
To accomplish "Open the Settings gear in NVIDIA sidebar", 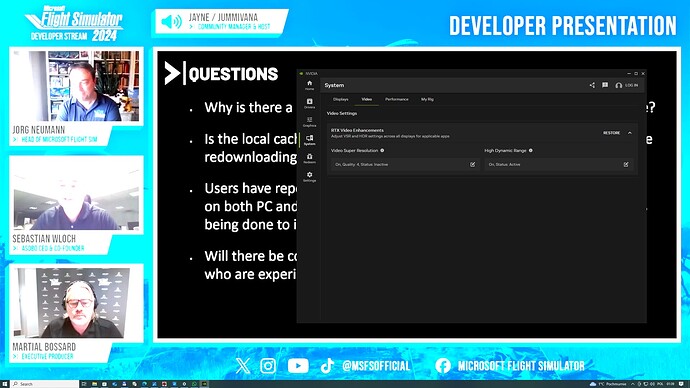I will [309, 176].
